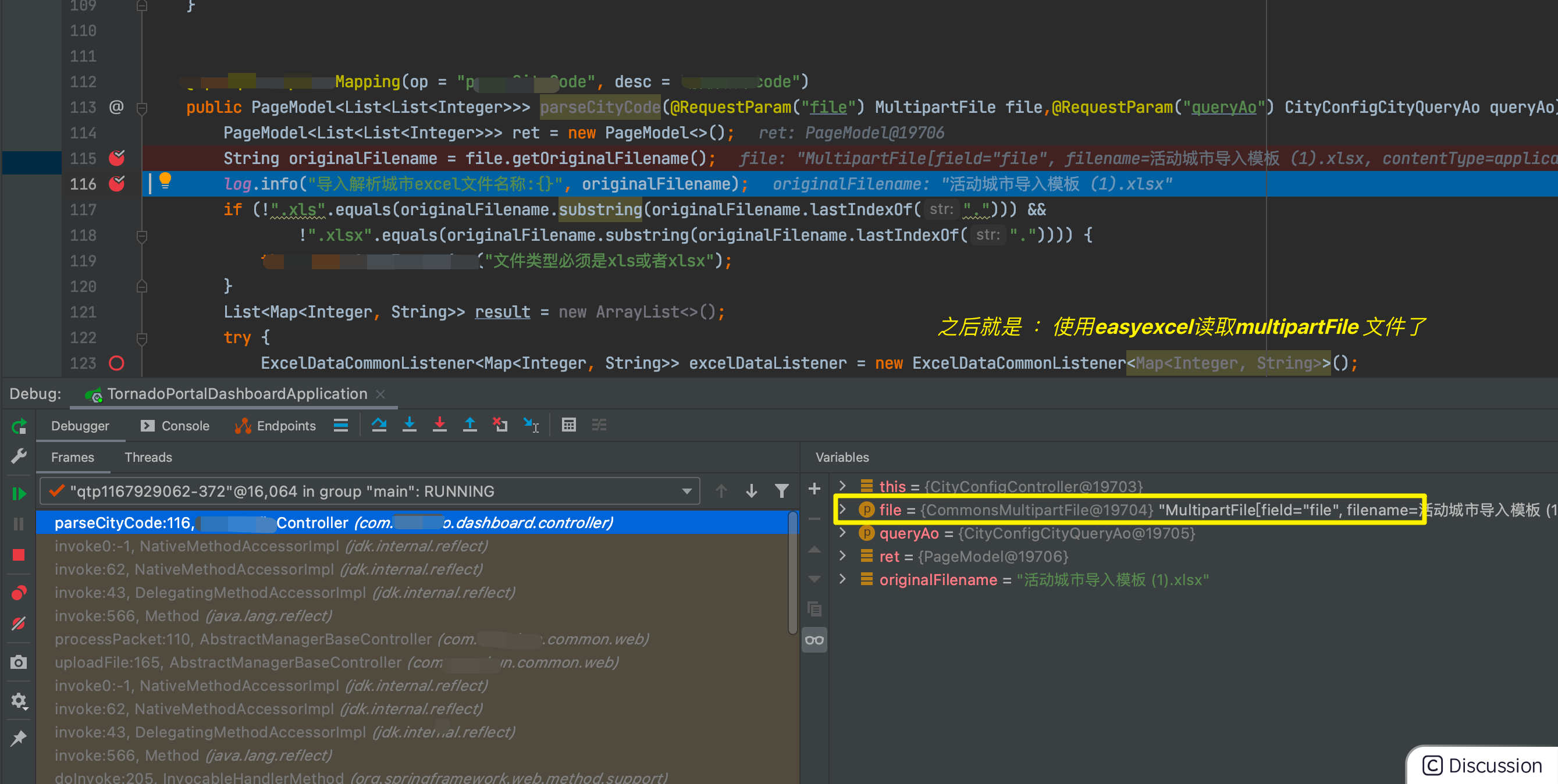Go to previous frame up arrow

pos(721,491)
